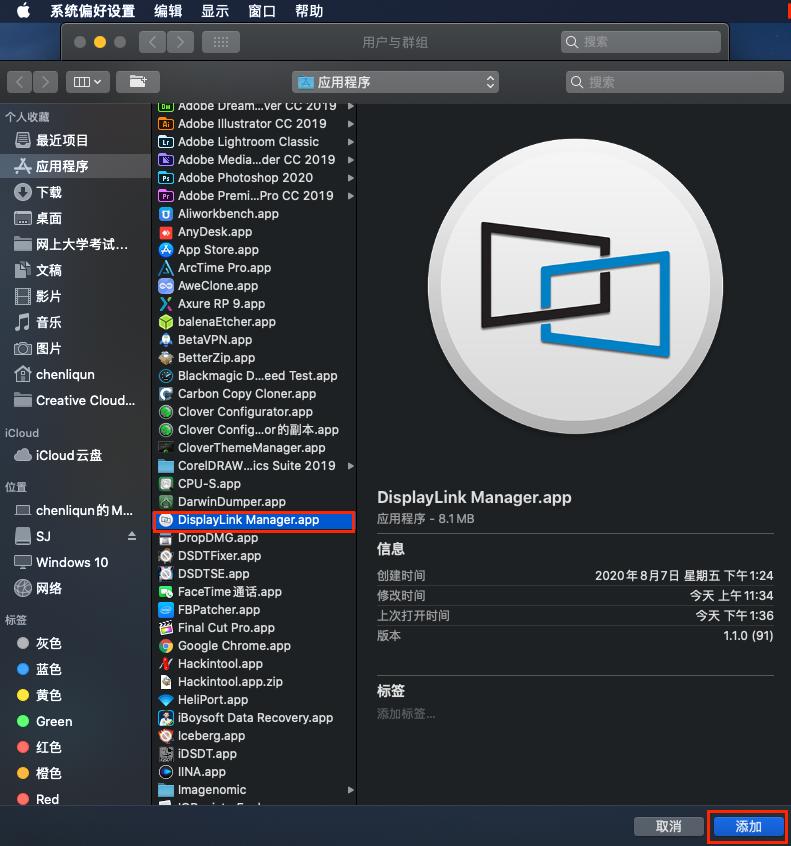Click the new folder icon button
Viewport: 791px width, 846px height.
tap(138, 82)
